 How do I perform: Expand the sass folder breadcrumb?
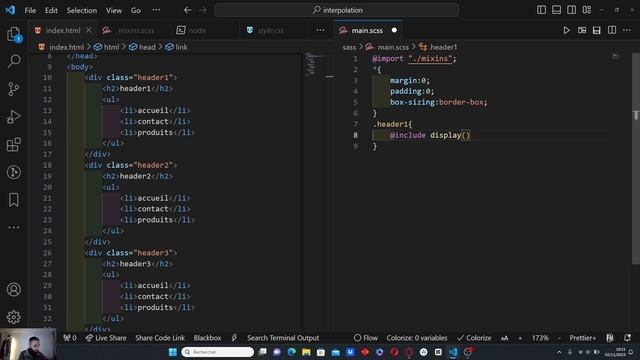[x=349, y=47]
